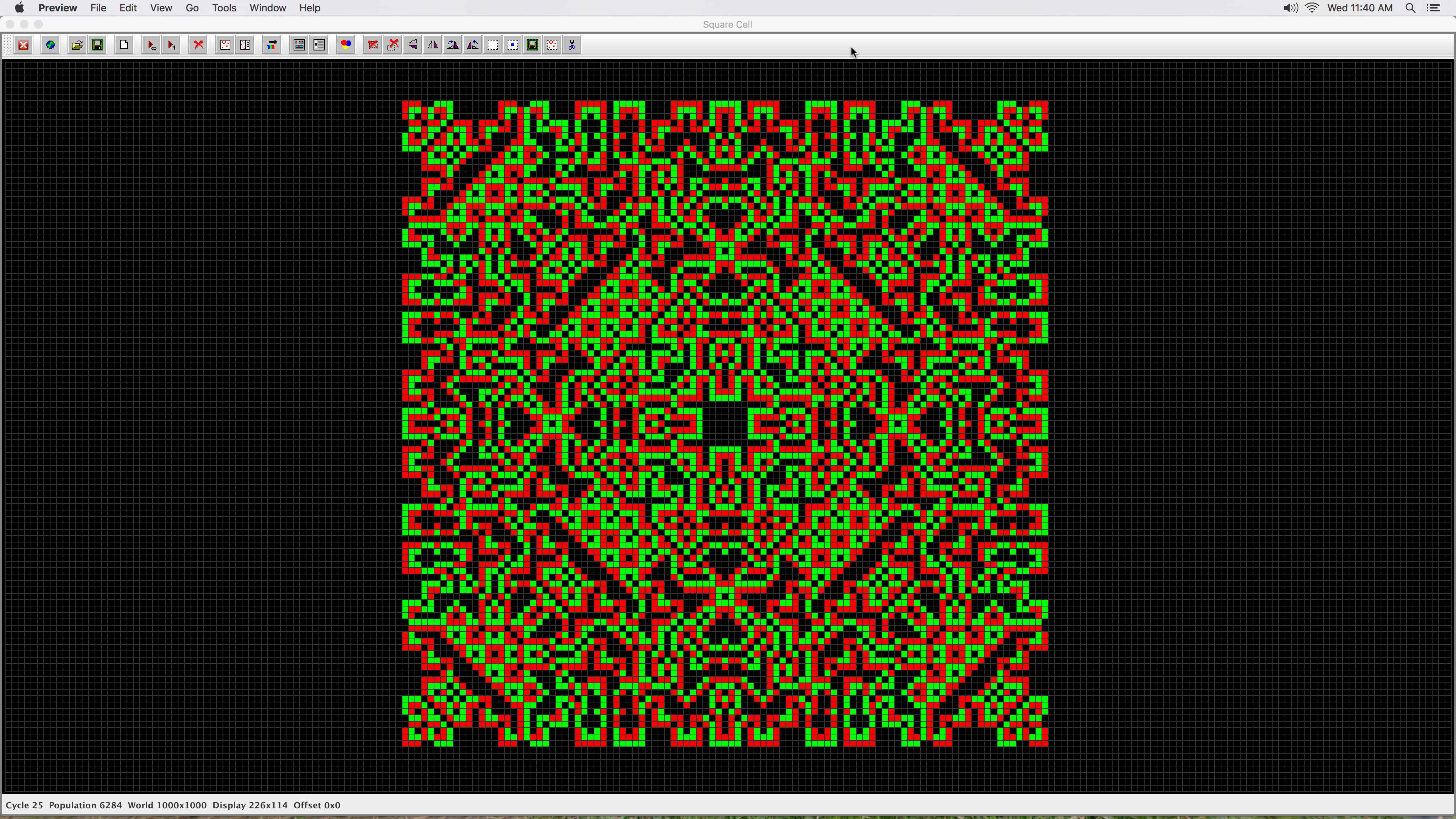This screenshot has width=1456, height=819.
Task: Click the scissors cut icon
Action: (x=572, y=45)
